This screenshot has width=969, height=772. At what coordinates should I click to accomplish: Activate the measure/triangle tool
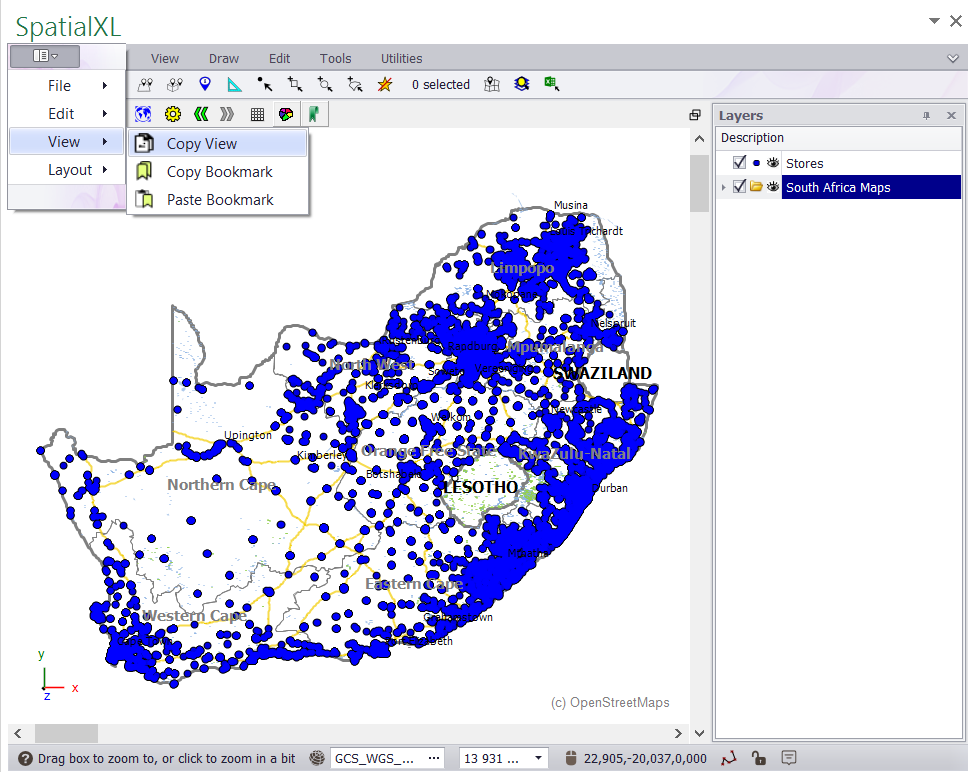(234, 84)
